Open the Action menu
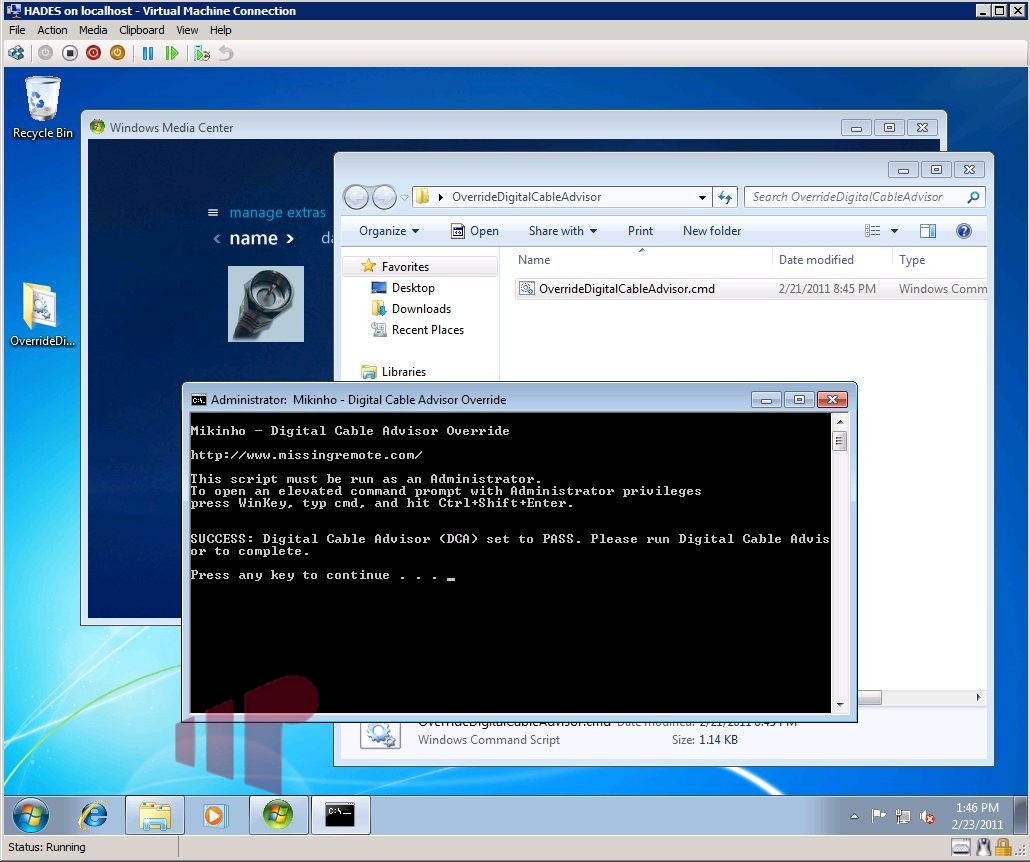Screen dimensions: 1030x862 (x=52, y=30)
